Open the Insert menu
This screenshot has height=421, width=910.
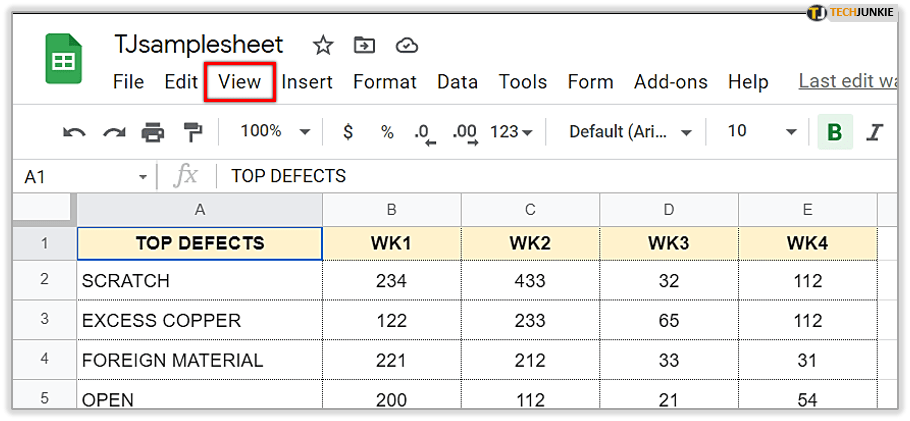(307, 82)
